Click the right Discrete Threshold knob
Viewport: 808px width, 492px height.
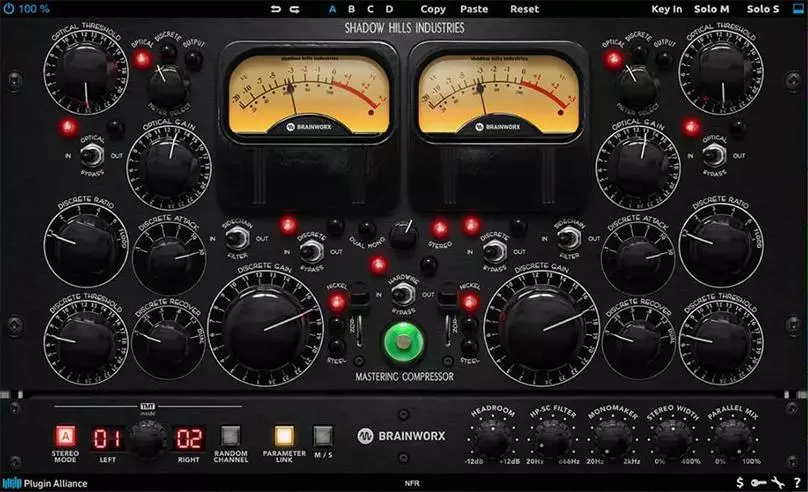coord(721,342)
